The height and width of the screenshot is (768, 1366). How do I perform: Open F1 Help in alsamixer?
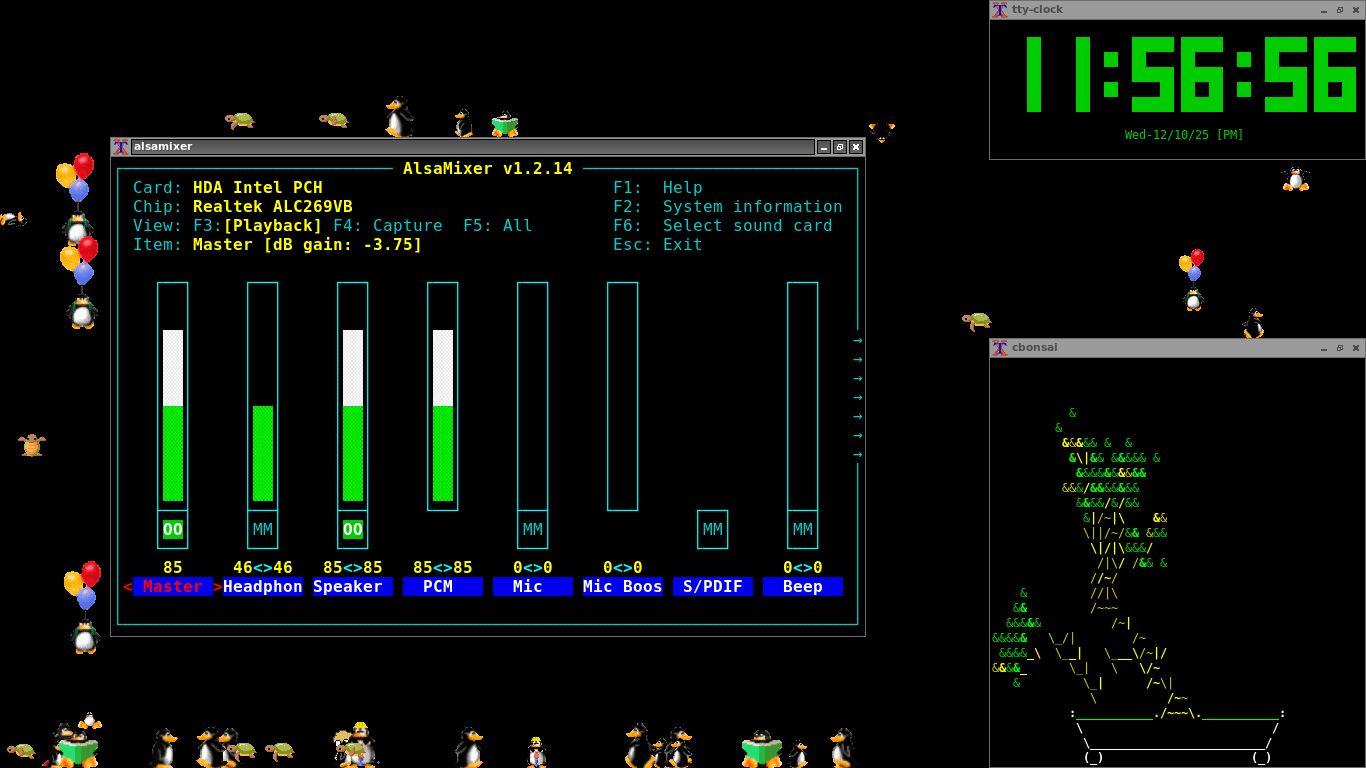tap(658, 188)
